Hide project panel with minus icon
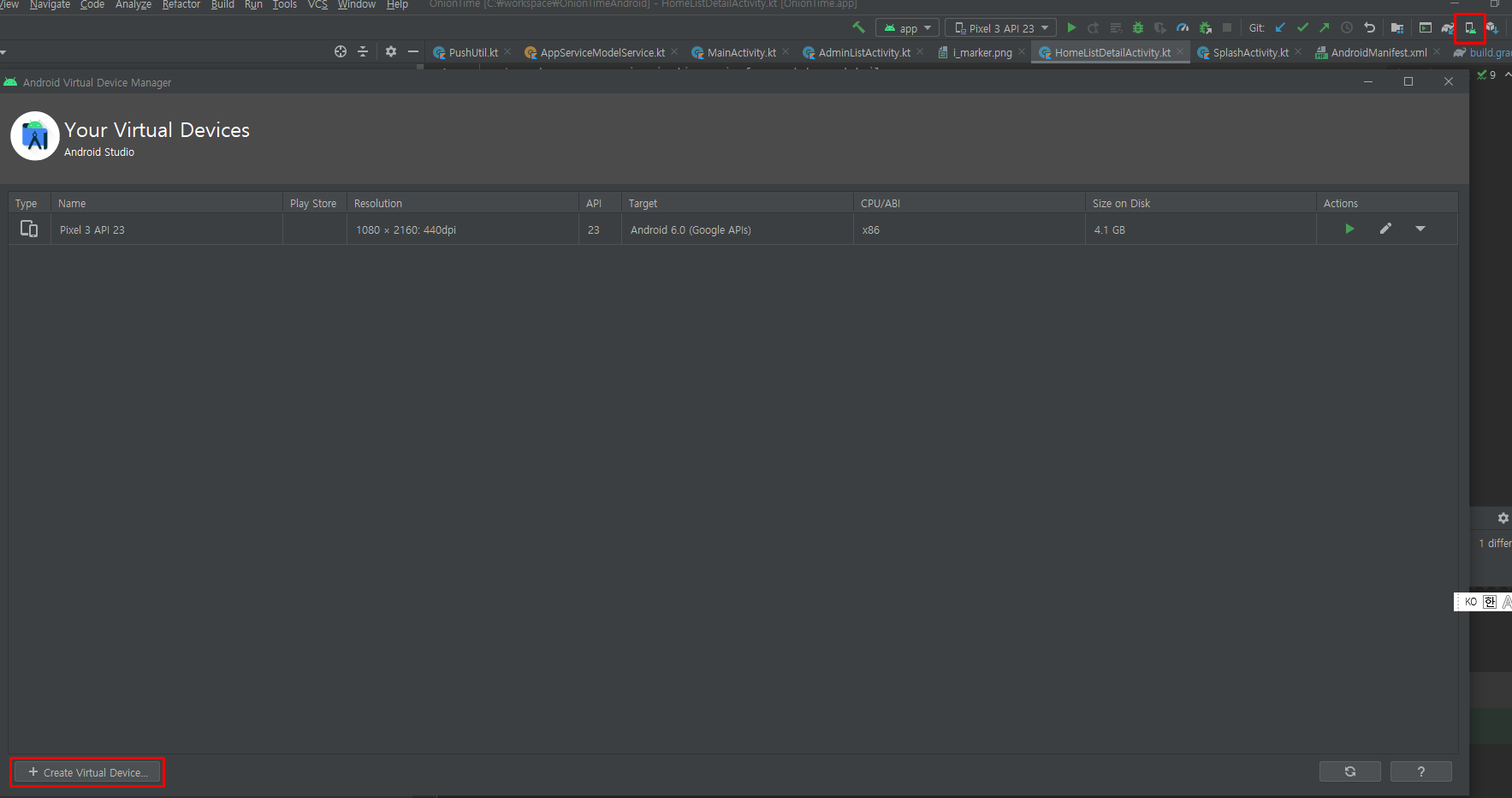The image size is (1512, 798). click(413, 51)
